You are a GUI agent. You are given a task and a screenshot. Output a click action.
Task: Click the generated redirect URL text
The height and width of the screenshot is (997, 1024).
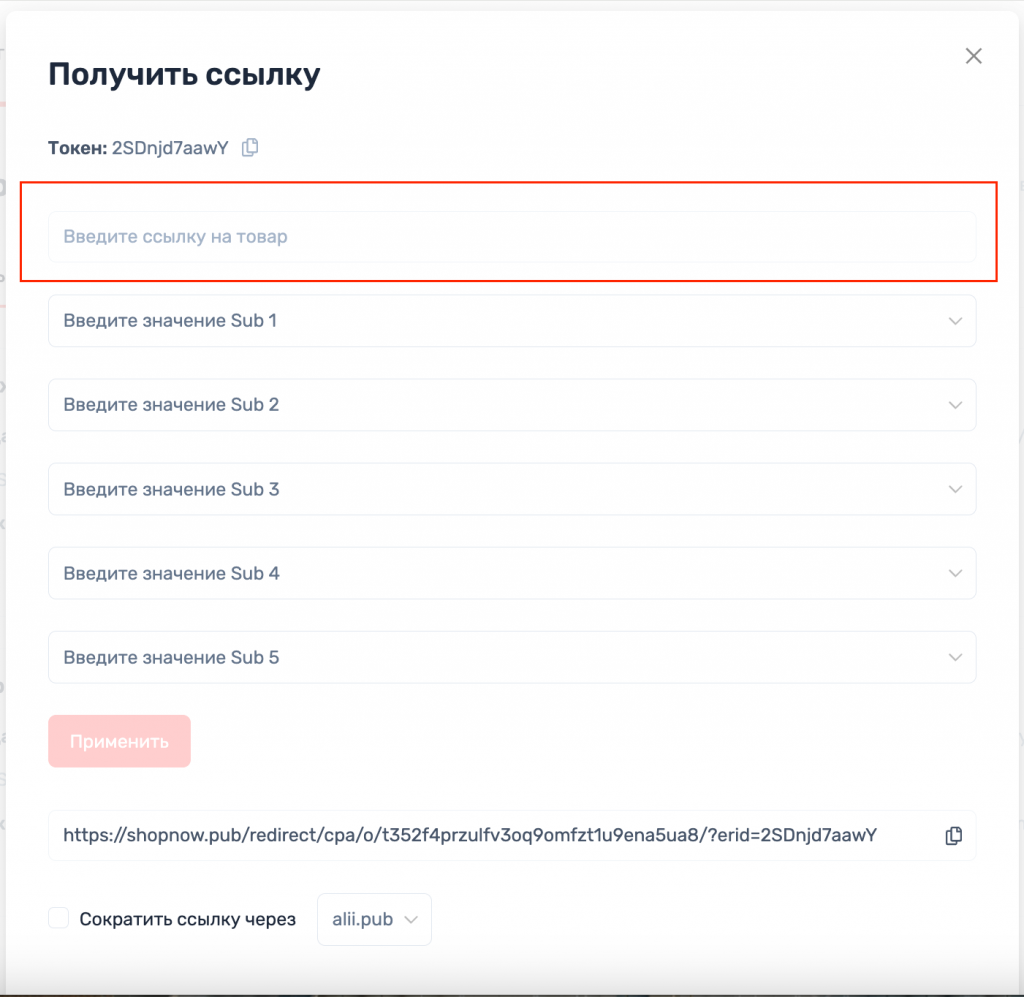[x=470, y=835]
